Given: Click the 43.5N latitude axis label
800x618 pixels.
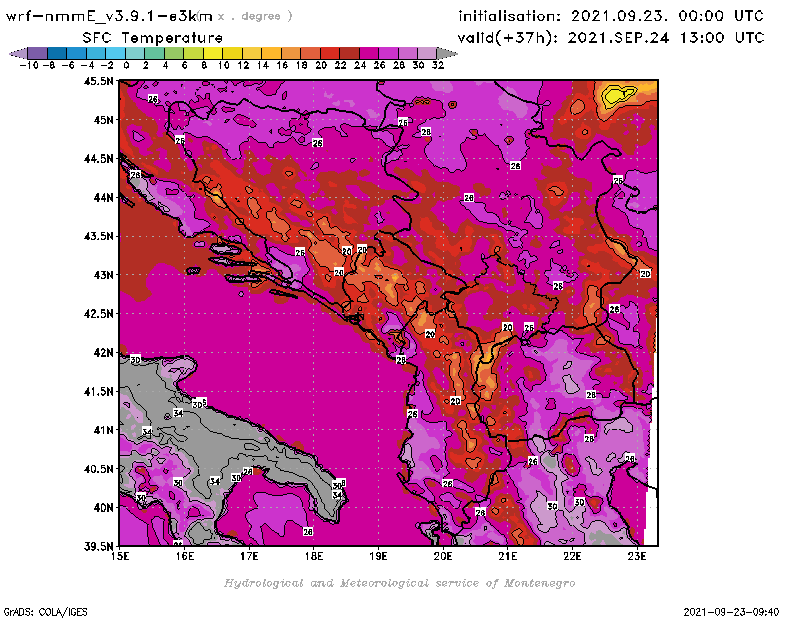Looking at the screenshot, I should (x=98, y=236).
